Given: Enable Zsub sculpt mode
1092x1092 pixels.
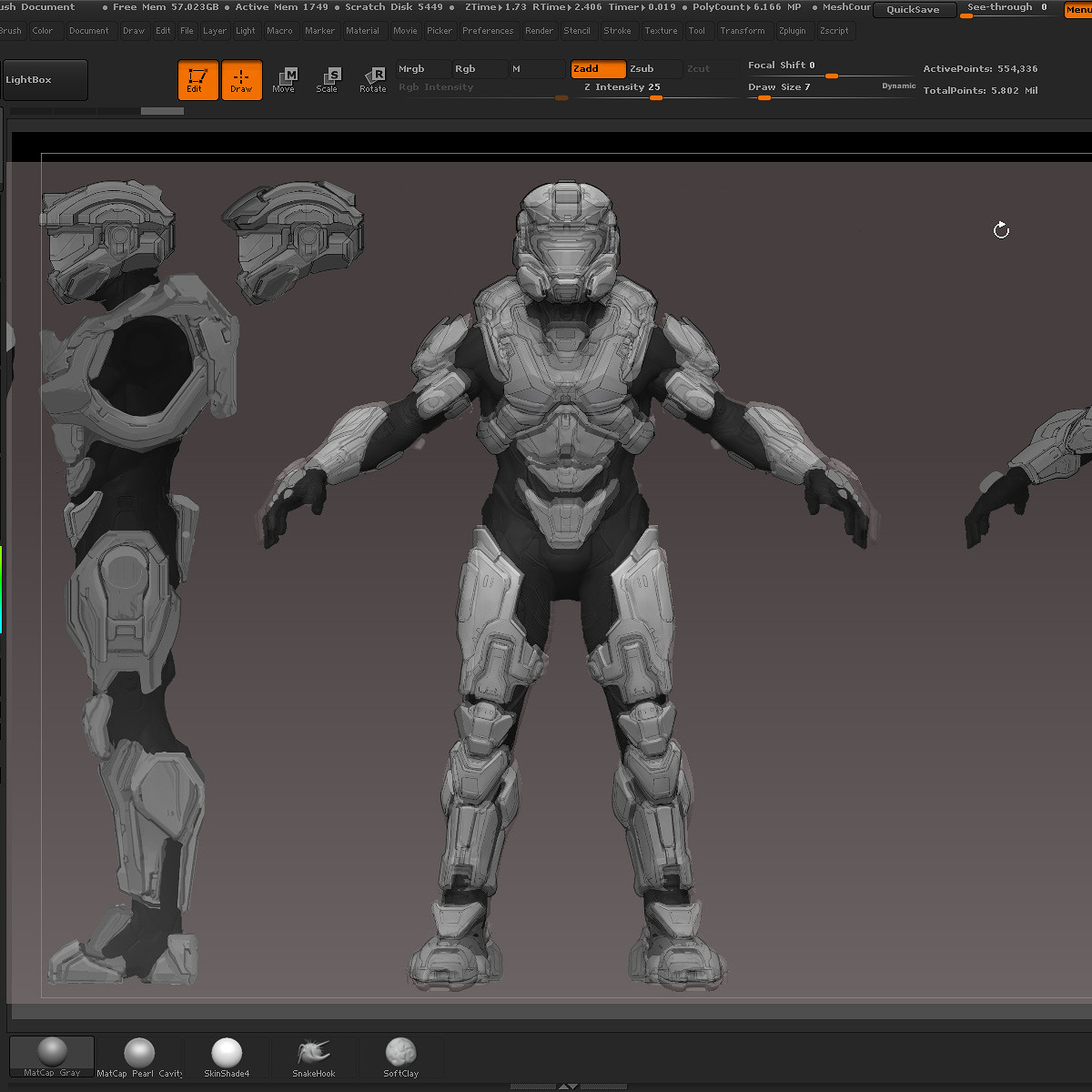Looking at the screenshot, I should coord(654,69).
